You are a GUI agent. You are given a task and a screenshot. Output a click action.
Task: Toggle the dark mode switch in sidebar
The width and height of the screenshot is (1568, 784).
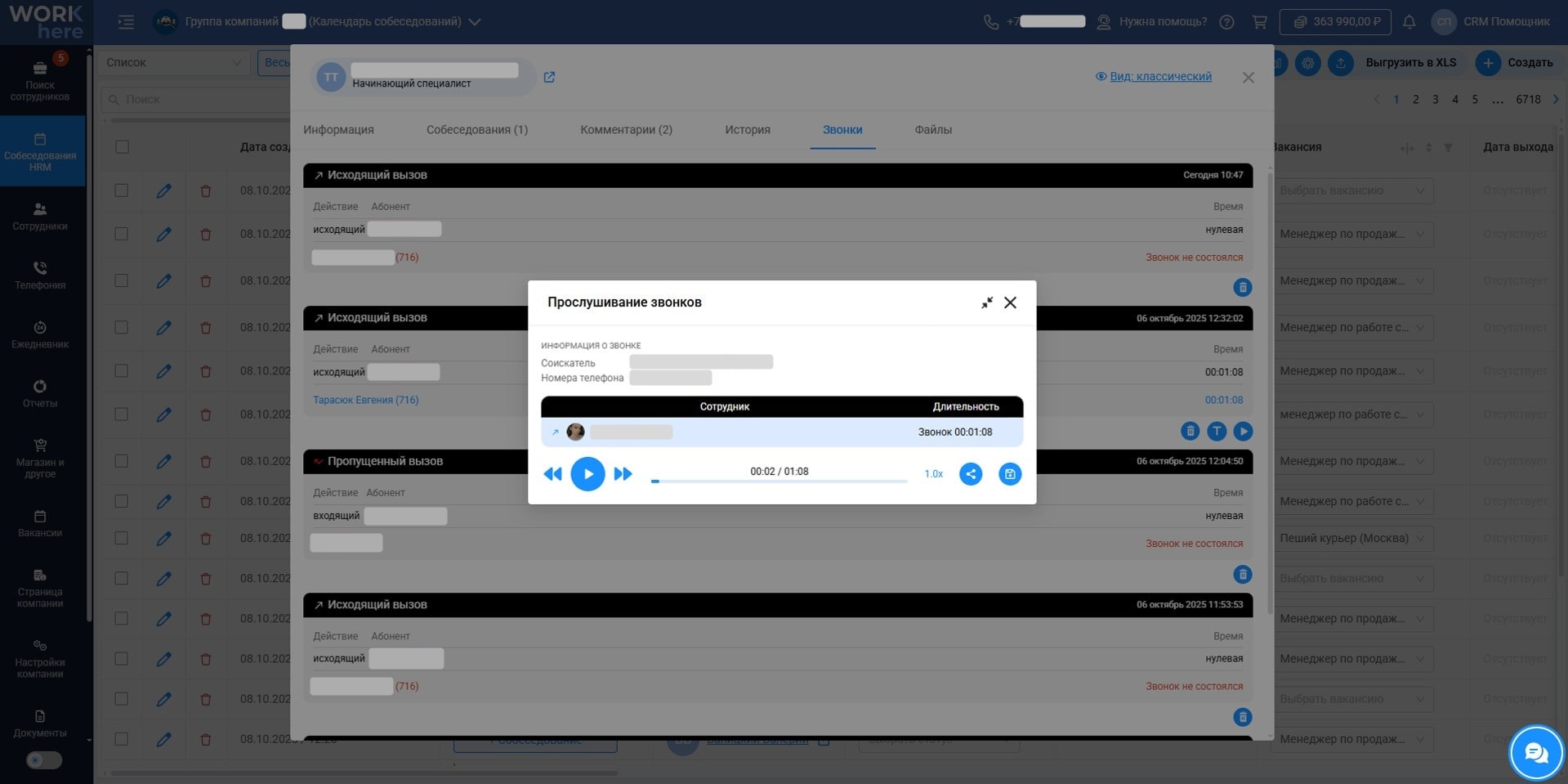pos(44,760)
